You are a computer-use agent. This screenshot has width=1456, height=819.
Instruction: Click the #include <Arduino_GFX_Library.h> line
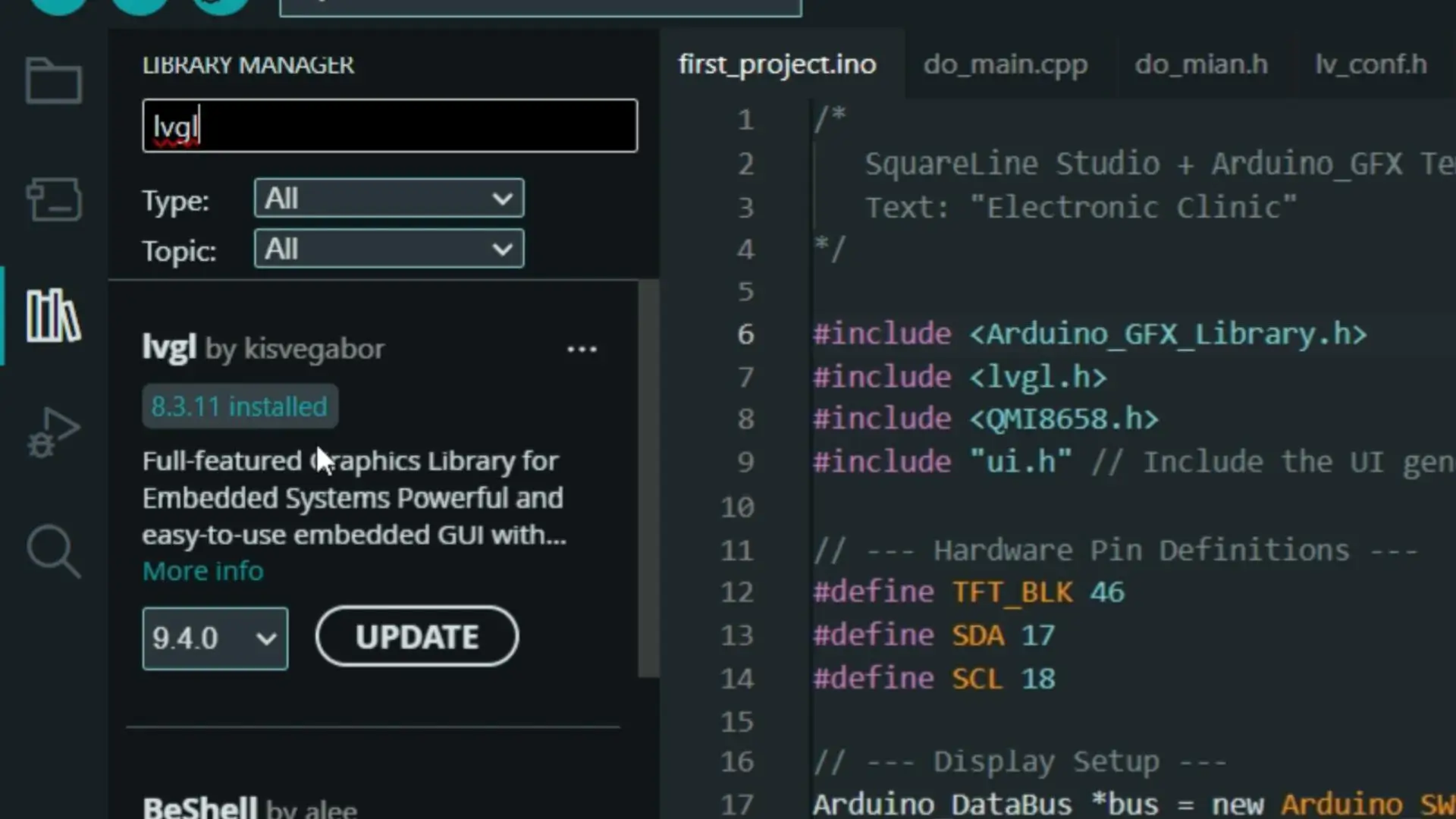(1090, 334)
